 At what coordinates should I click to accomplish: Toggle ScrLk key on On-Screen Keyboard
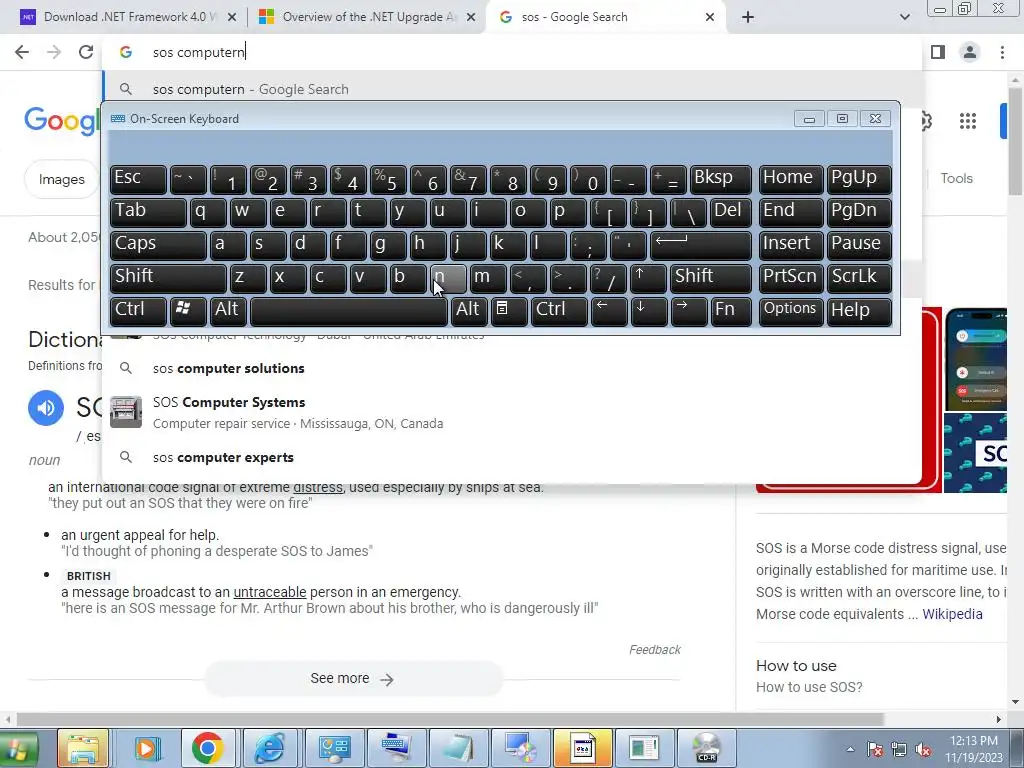point(859,278)
